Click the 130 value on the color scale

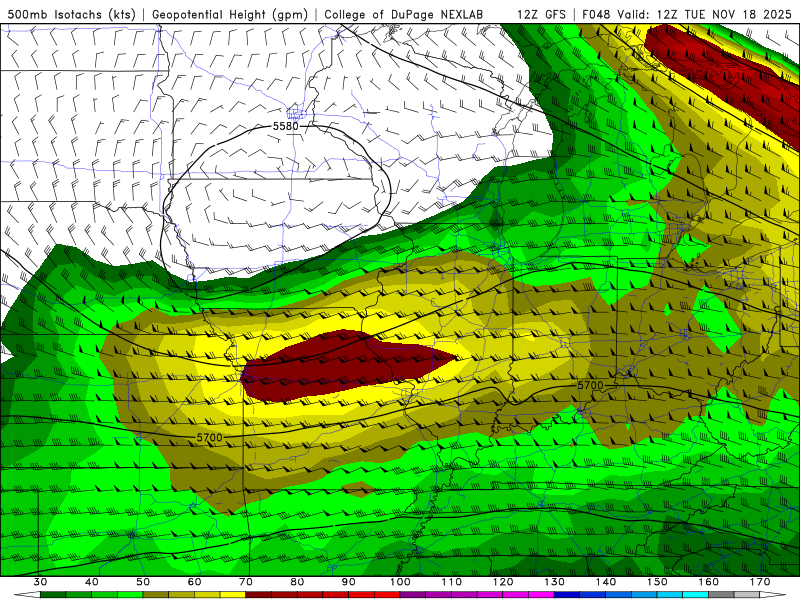pos(555,582)
